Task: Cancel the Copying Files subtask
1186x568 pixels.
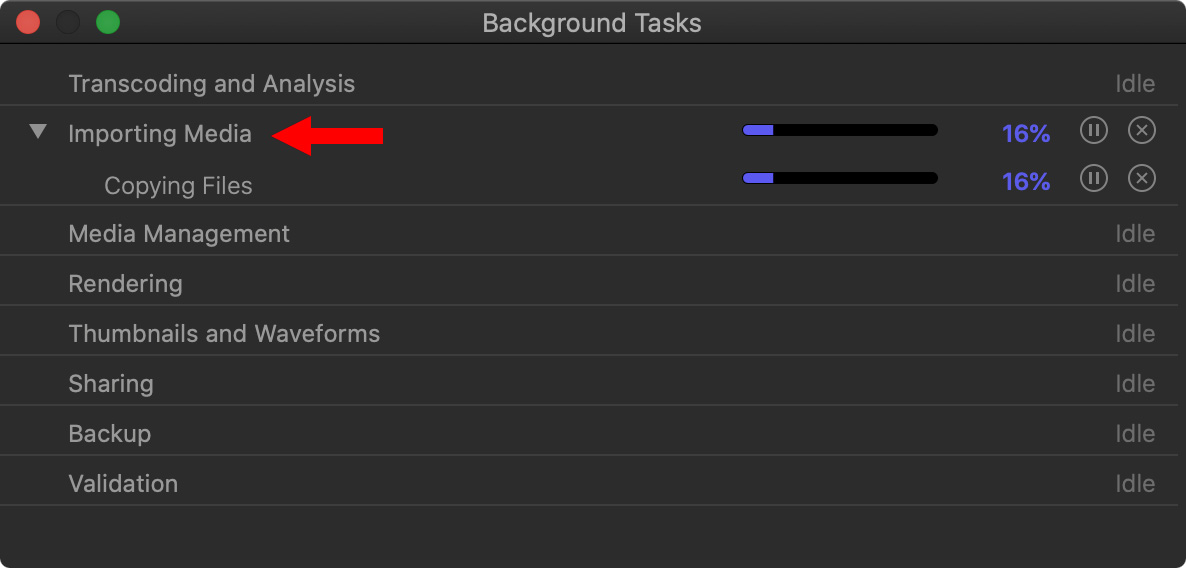Action: point(1141,178)
